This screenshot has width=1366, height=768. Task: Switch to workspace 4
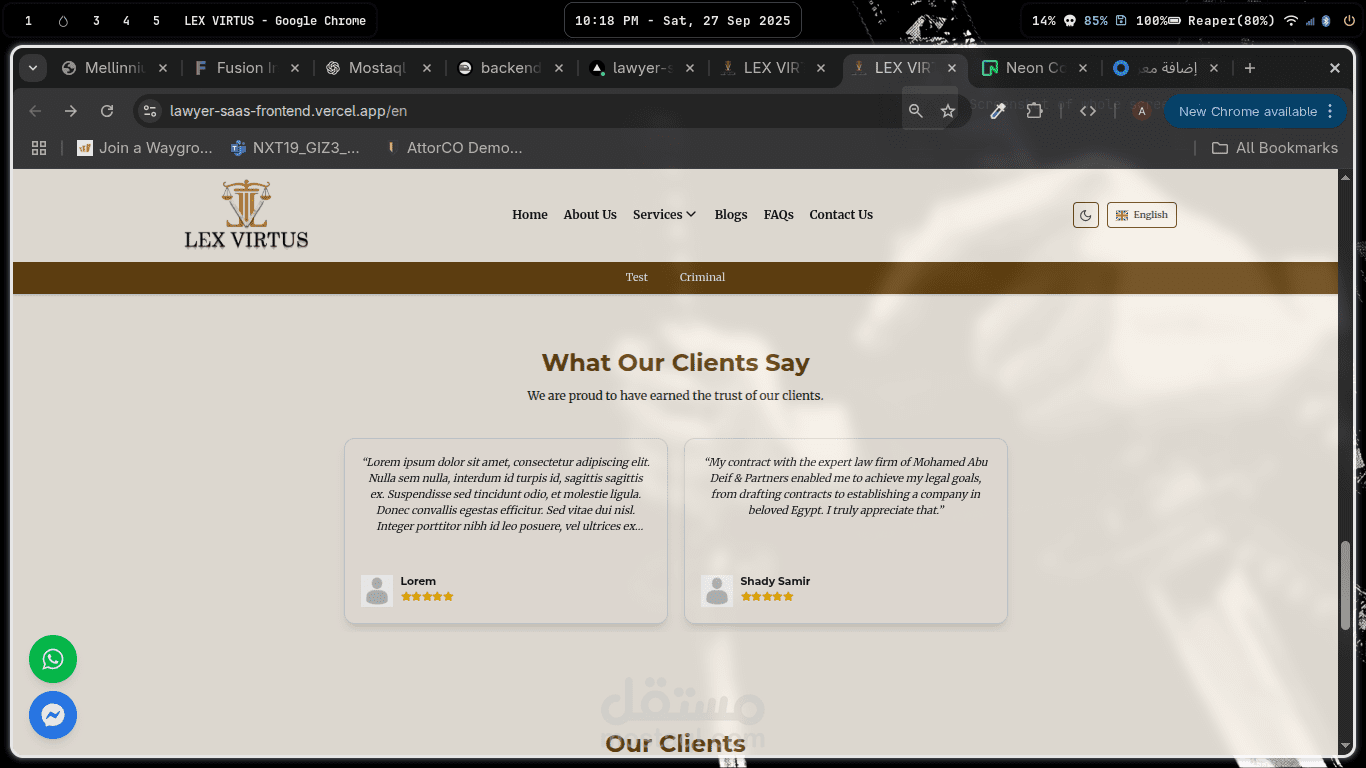(126, 20)
